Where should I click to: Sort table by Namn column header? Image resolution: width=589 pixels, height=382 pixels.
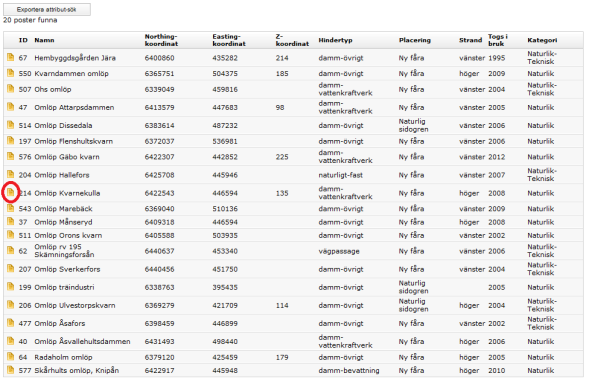pyautogui.click(x=44, y=40)
